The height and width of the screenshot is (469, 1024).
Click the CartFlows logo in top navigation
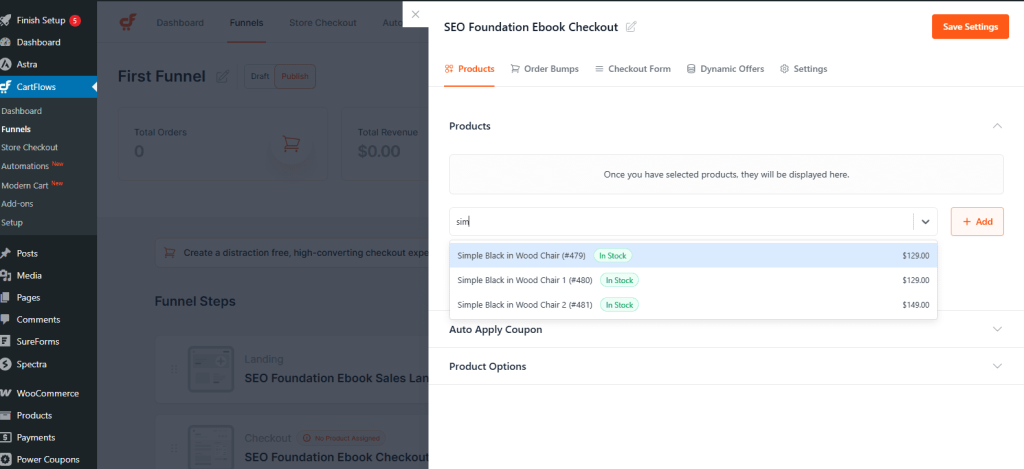(127, 22)
